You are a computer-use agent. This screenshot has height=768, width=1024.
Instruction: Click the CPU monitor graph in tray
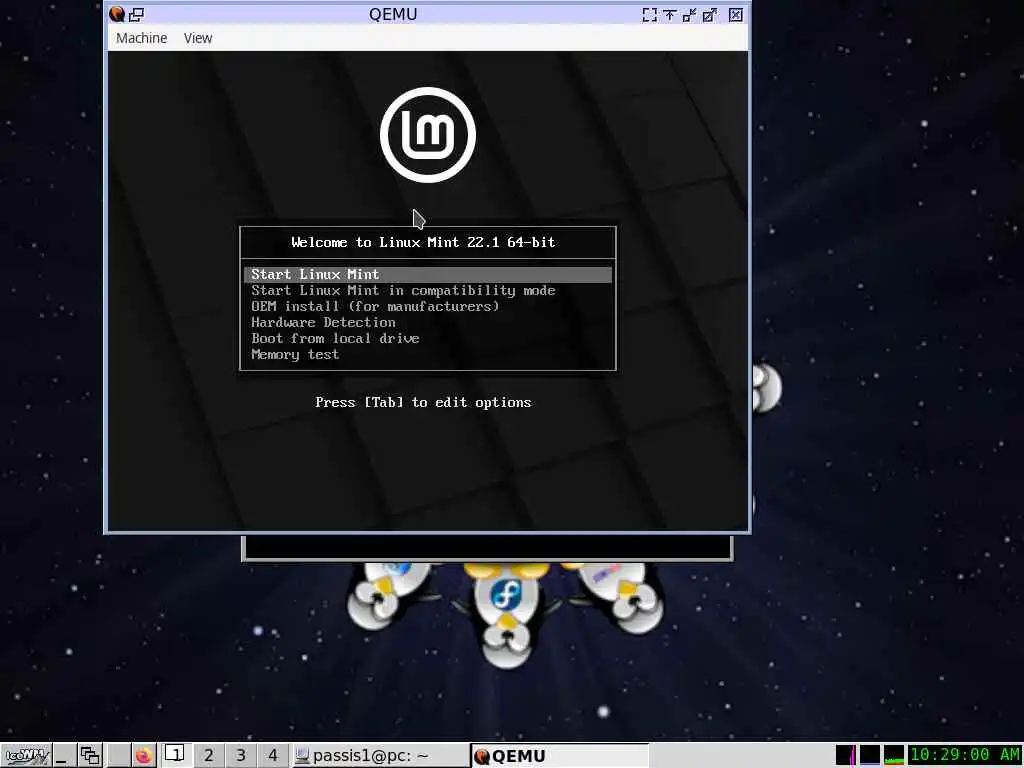coord(894,755)
